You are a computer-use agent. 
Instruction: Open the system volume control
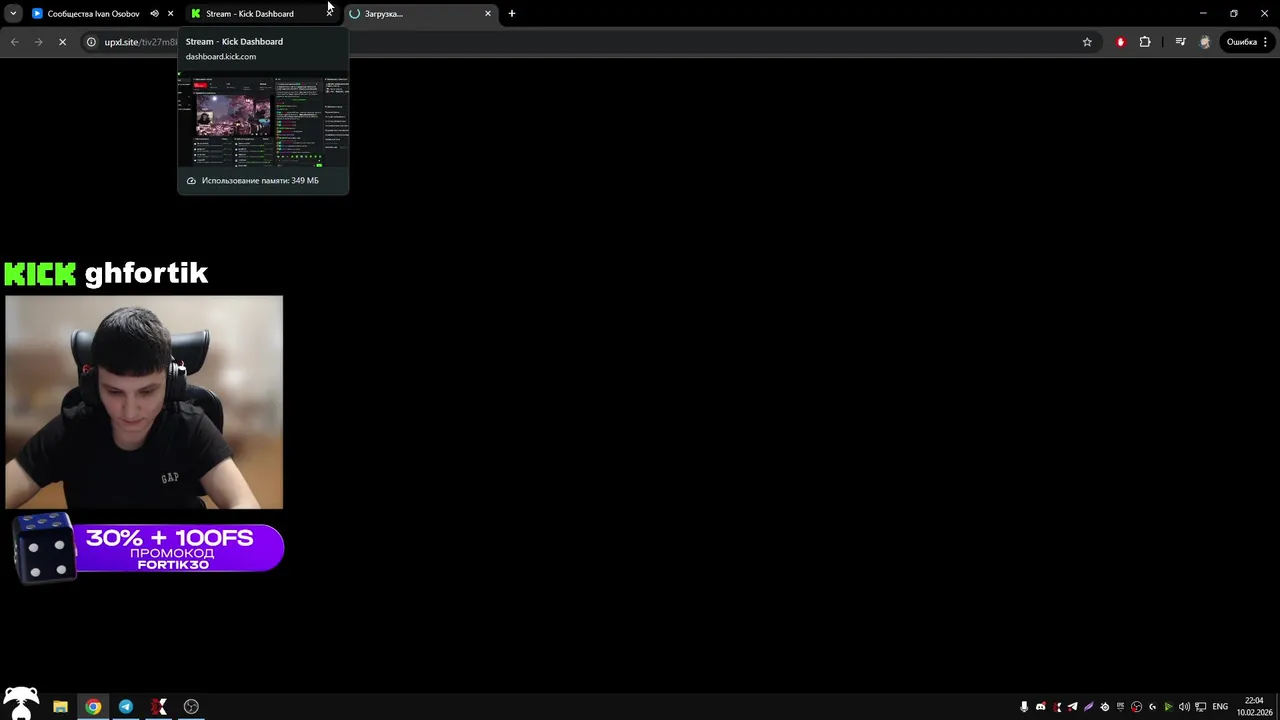(1184, 707)
